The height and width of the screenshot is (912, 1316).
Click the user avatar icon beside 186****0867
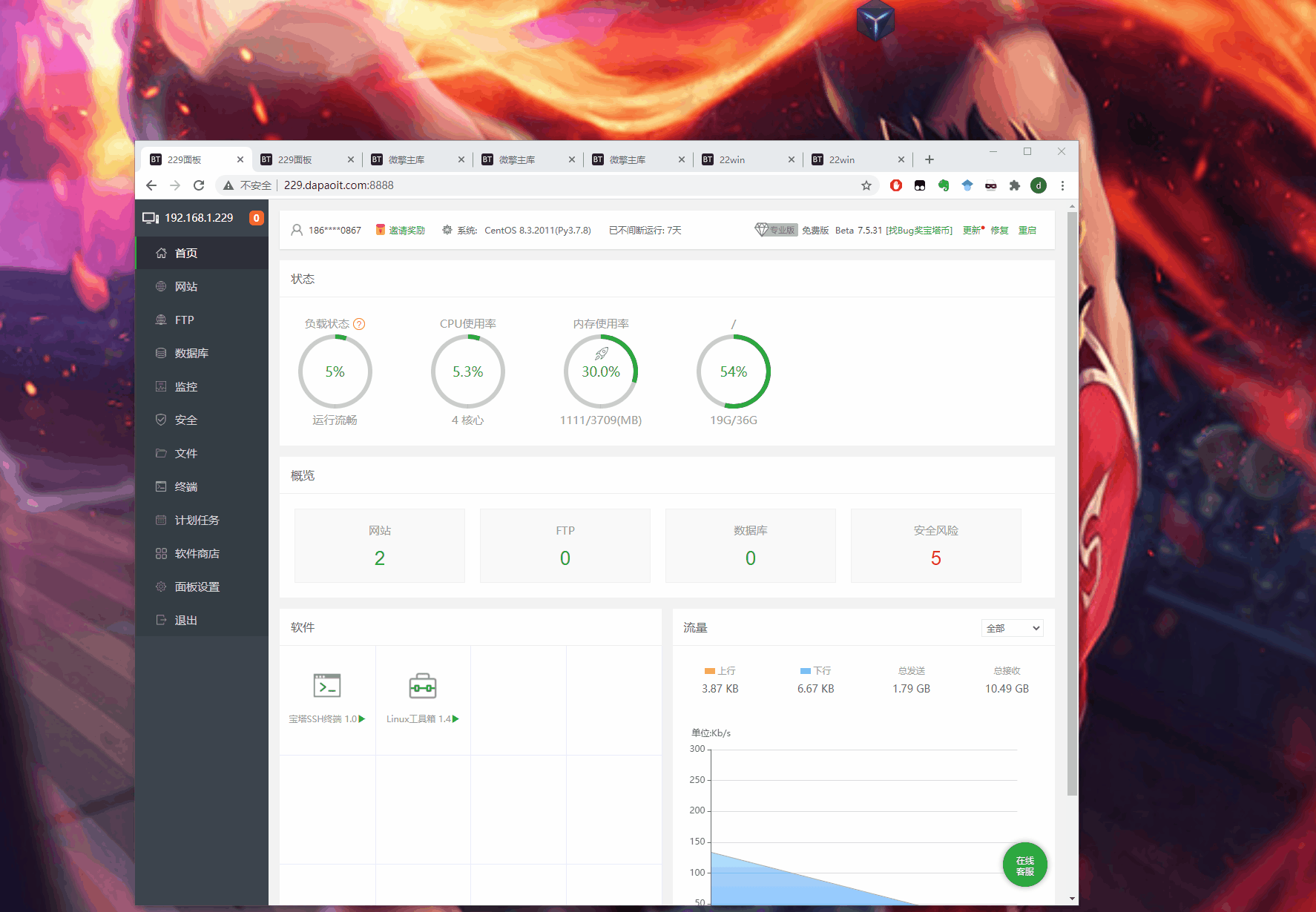(297, 230)
